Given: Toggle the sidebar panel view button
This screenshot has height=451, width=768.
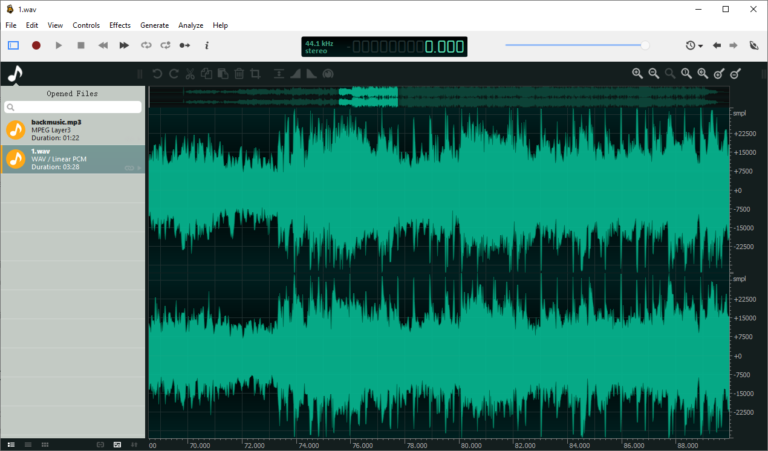Looking at the screenshot, I should tap(13, 45).
